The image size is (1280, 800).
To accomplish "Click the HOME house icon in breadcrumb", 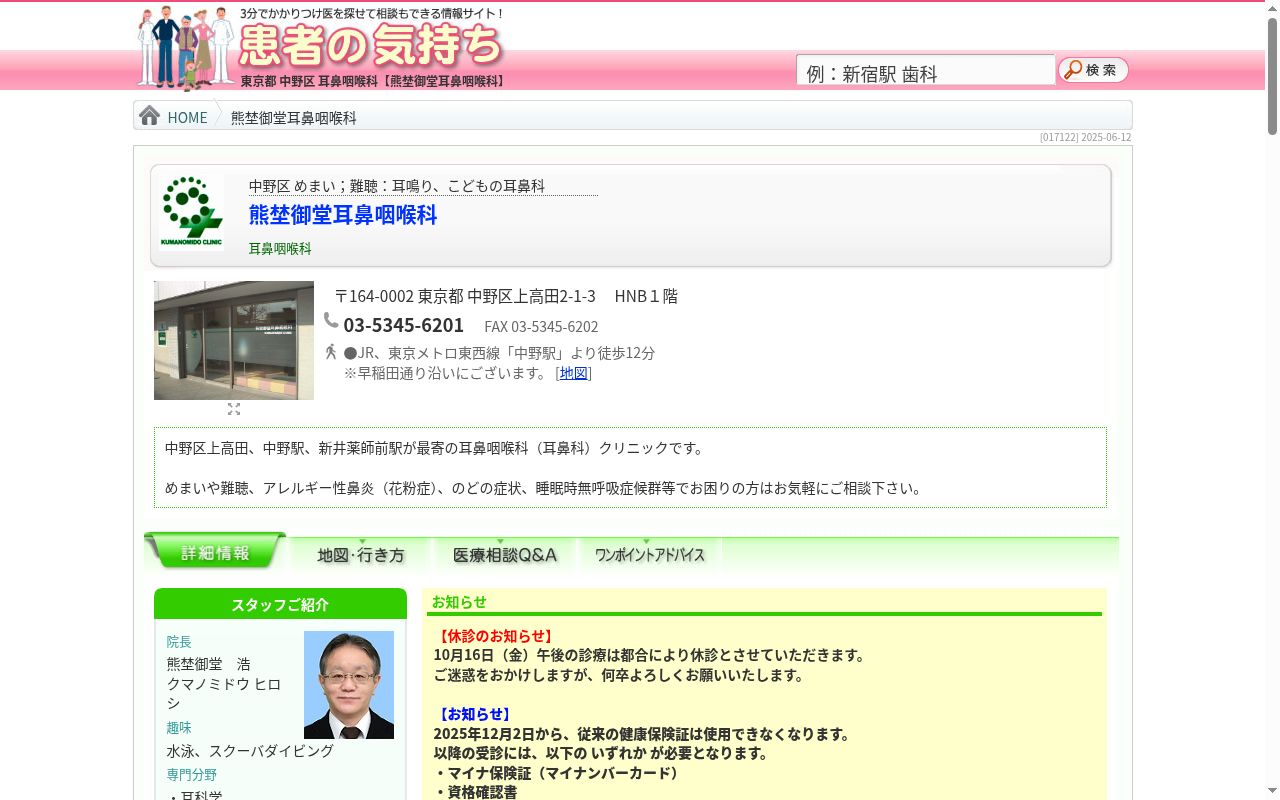I will 150,116.
